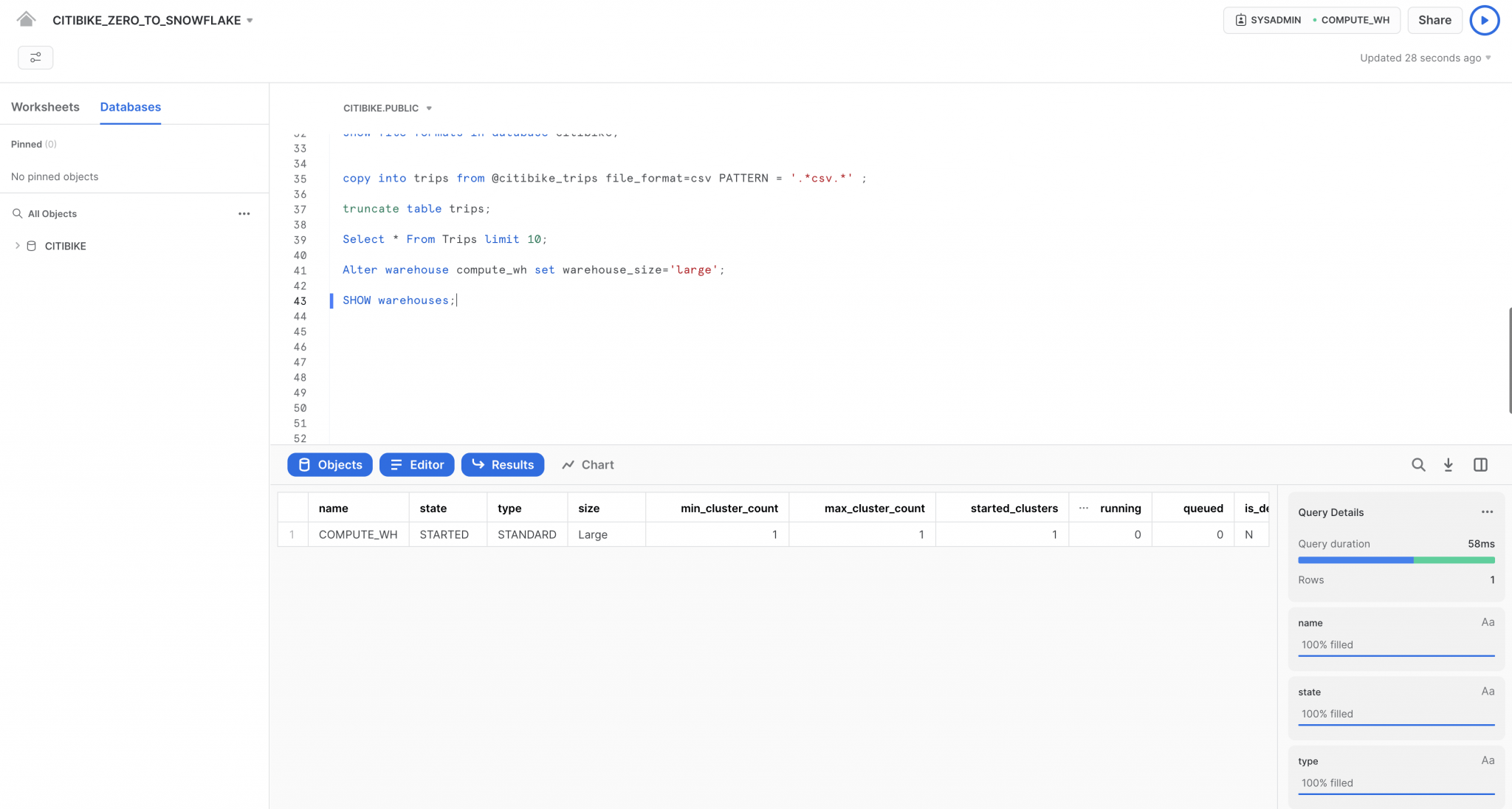Open the worksheet title dropdown arrow
Screen dimensions: 1512x809
[250, 21]
